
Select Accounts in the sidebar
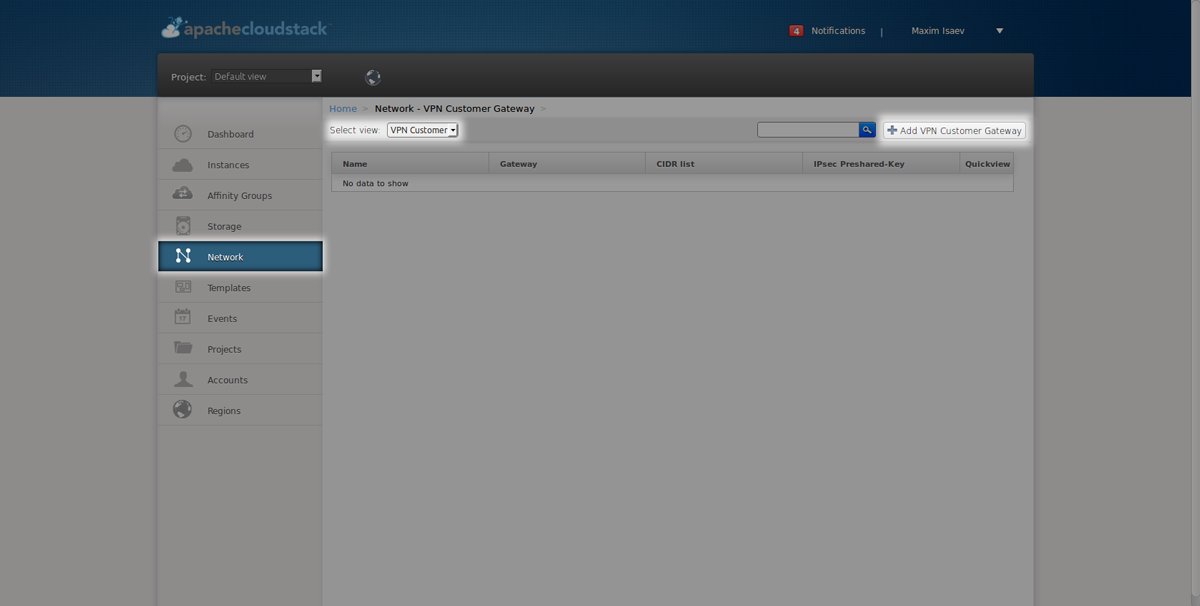point(240,380)
